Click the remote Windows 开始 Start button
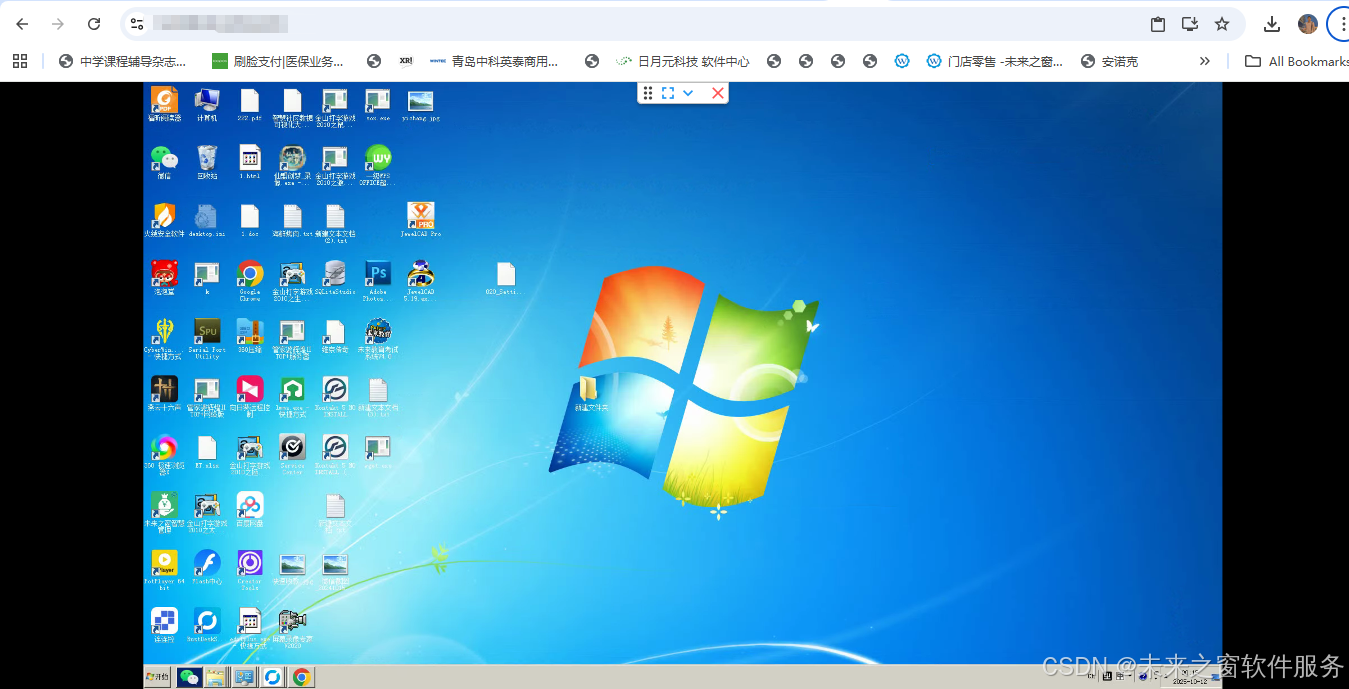 click(x=158, y=677)
